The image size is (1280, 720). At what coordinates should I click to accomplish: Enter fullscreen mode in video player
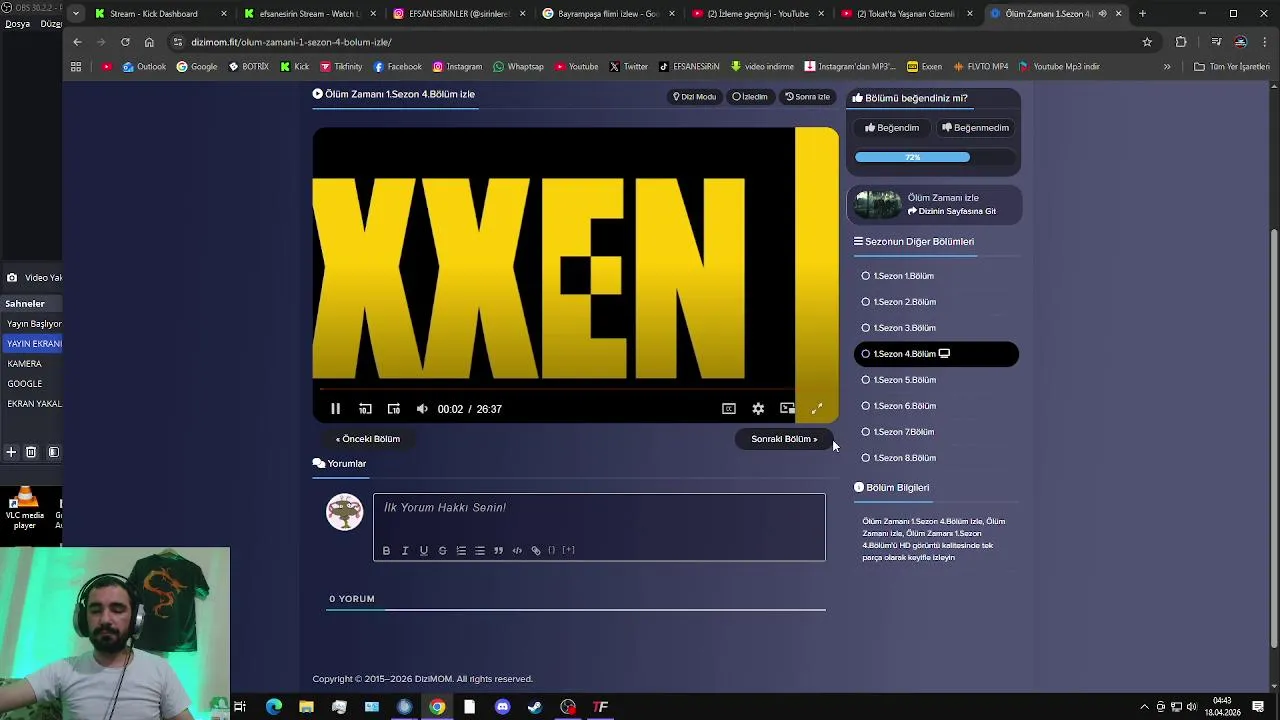coord(816,409)
